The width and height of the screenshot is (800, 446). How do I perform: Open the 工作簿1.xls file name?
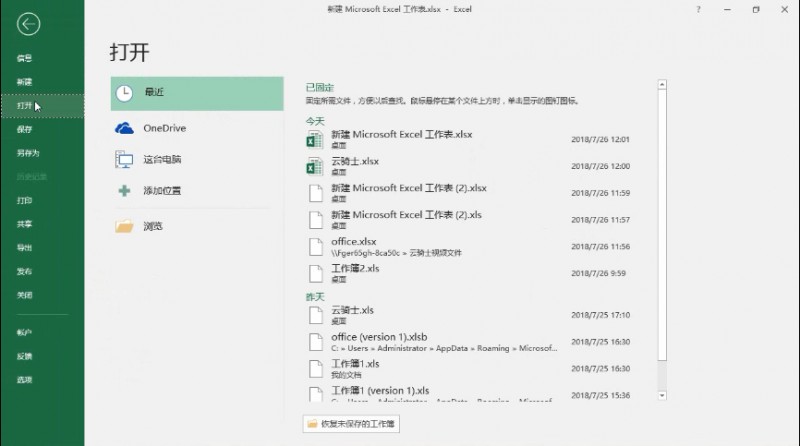pyautogui.click(x=355, y=364)
